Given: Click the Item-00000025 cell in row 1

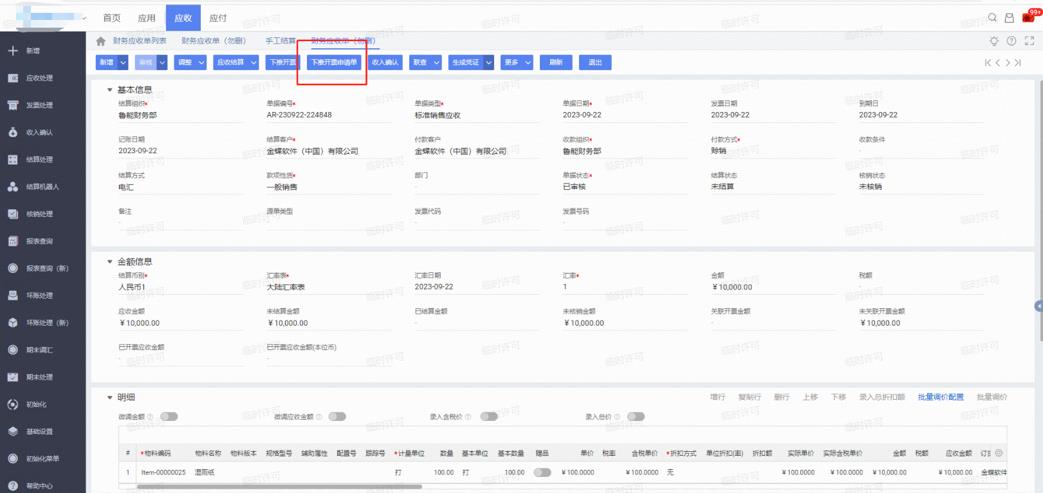Looking at the screenshot, I should (x=163, y=472).
